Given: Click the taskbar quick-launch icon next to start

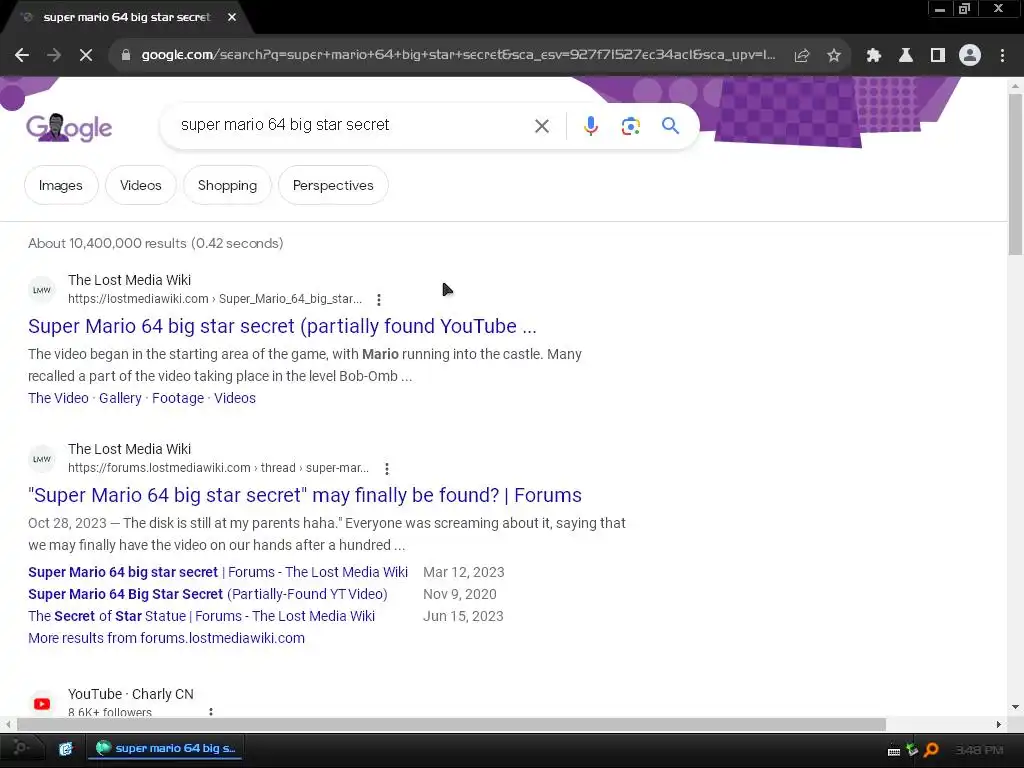Looking at the screenshot, I should pyautogui.click(x=65, y=749).
